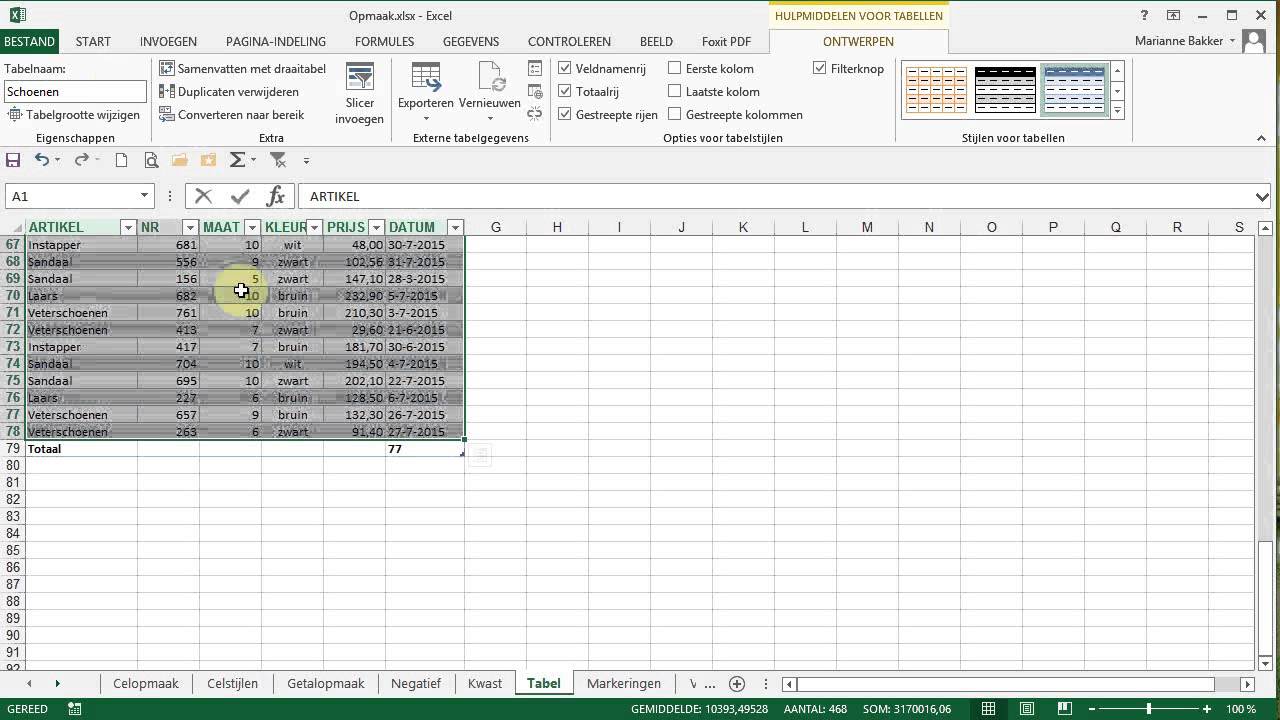Image resolution: width=1280 pixels, height=720 pixels.
Task: Click Tabelgrootte wijzigen
Action: click(x=74, y=115)
